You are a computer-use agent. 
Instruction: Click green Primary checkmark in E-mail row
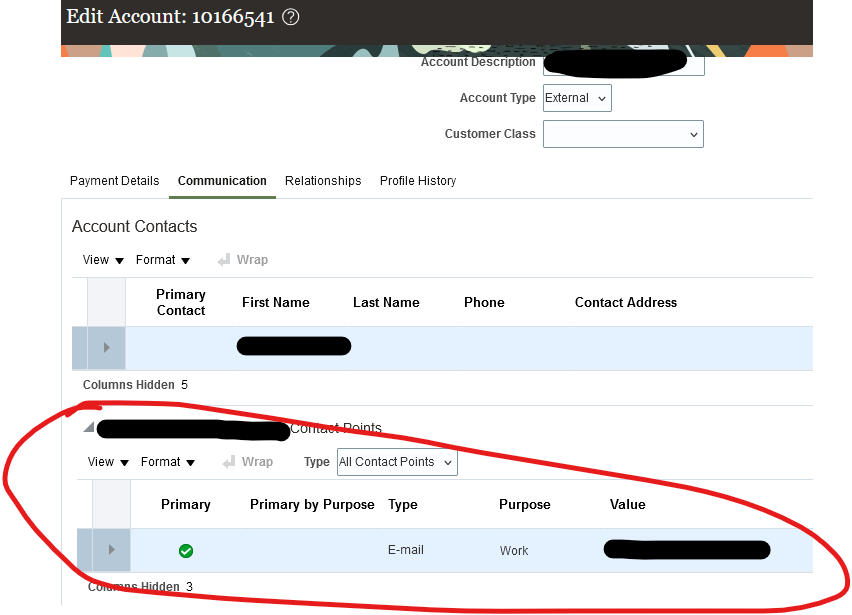[186, 551]
